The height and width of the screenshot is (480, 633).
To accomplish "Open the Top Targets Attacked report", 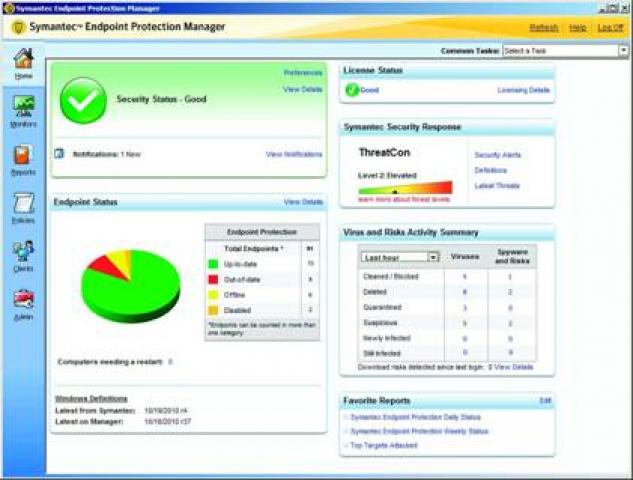I will click(384, 445).
